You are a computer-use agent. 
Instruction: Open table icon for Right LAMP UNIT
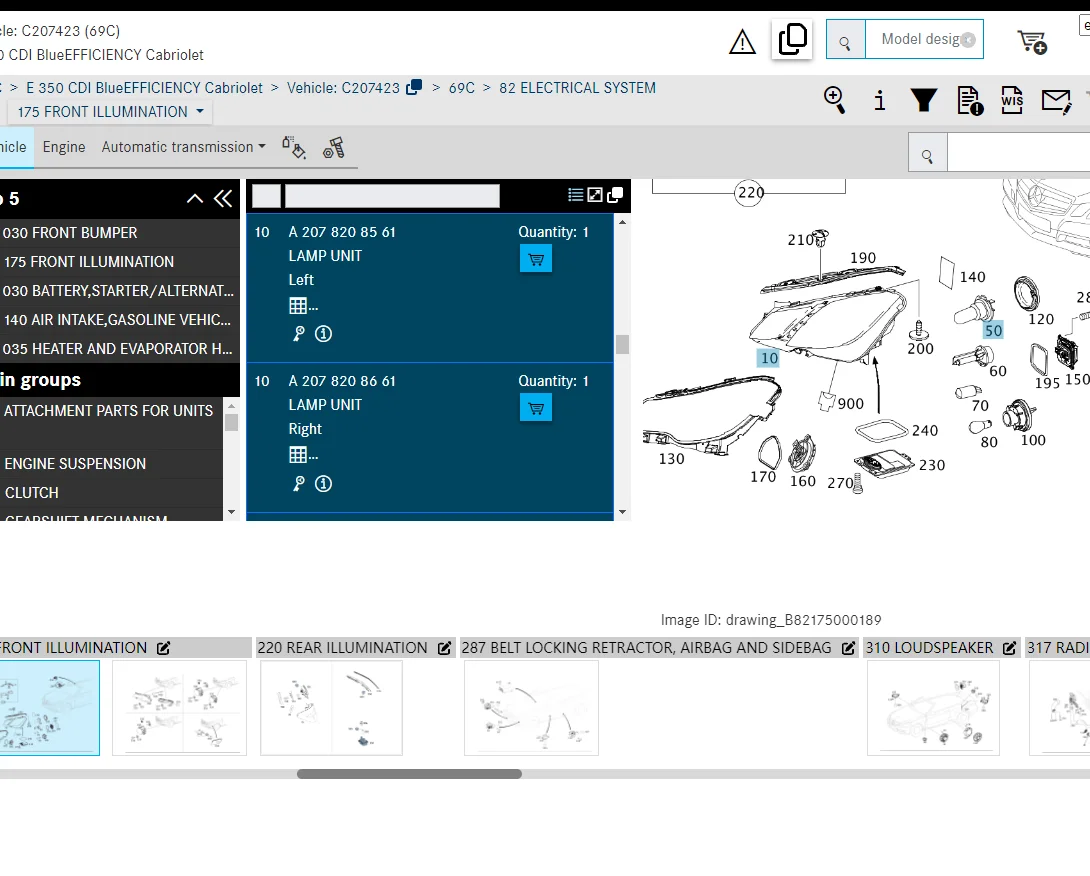click(298, 455)
